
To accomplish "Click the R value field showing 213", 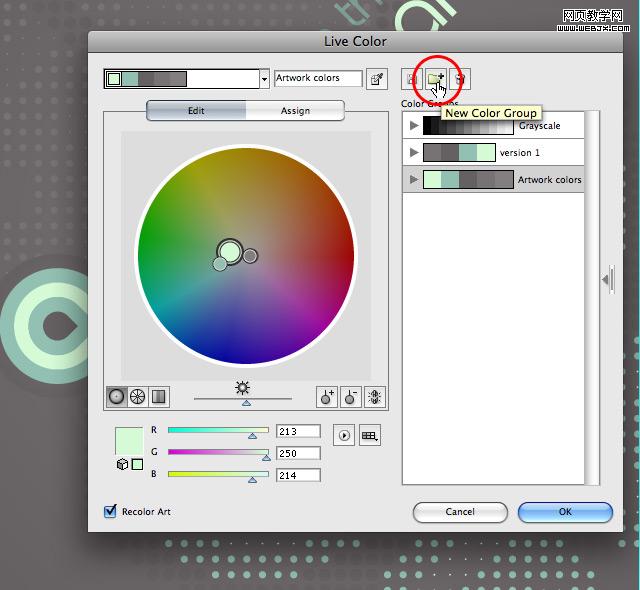I will click(x=298, y=431).
